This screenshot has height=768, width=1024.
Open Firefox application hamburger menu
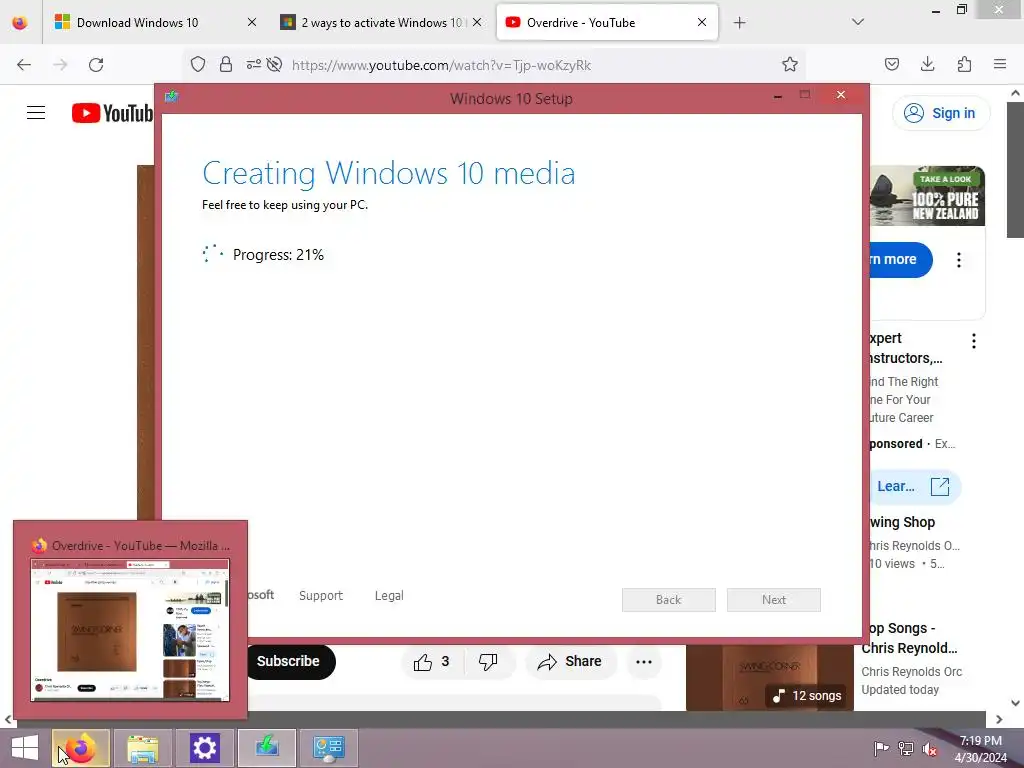click(x=1000, y=65)
